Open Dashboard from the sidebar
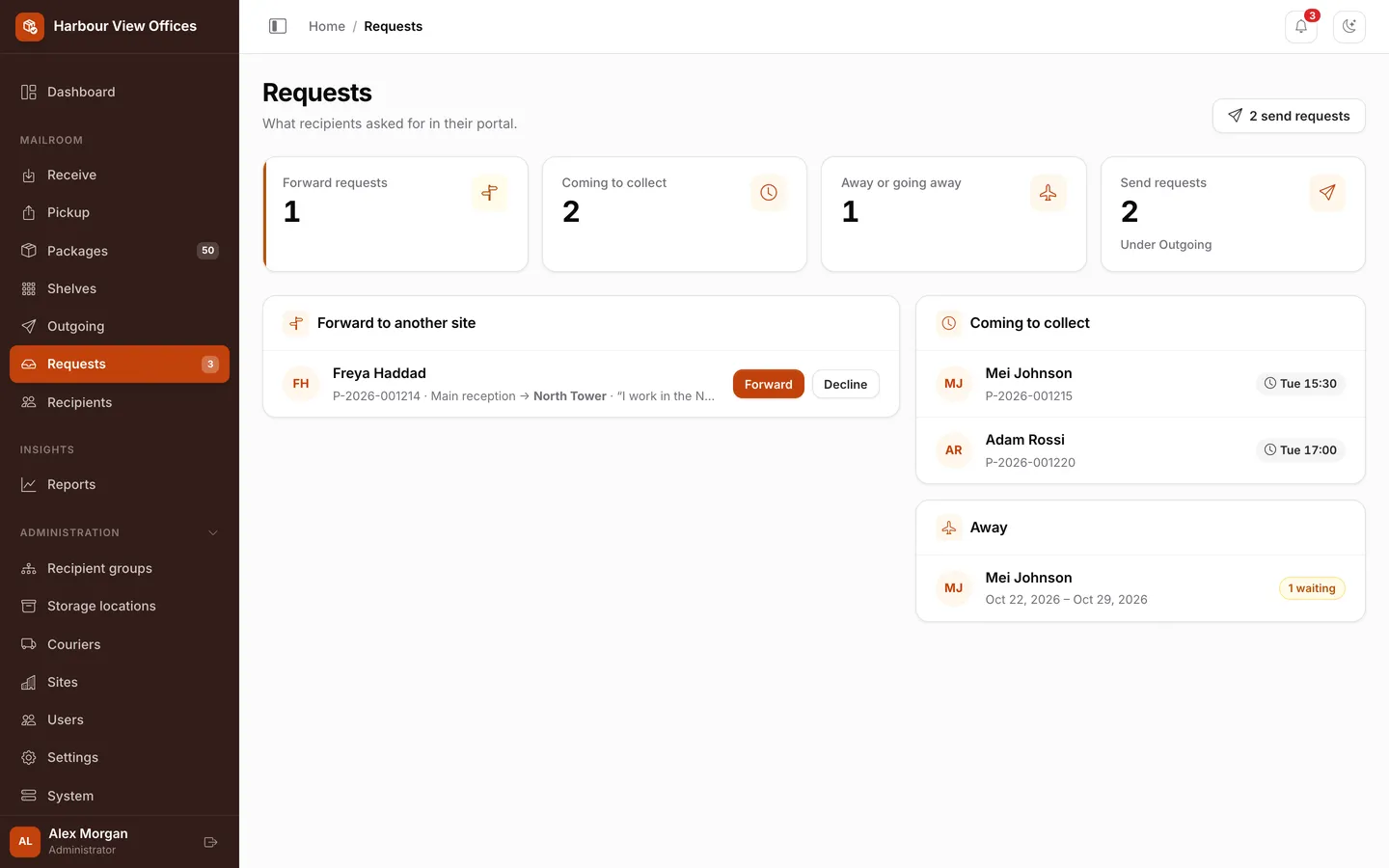This screenshot has width=1389, height=868. pos(120,92)
